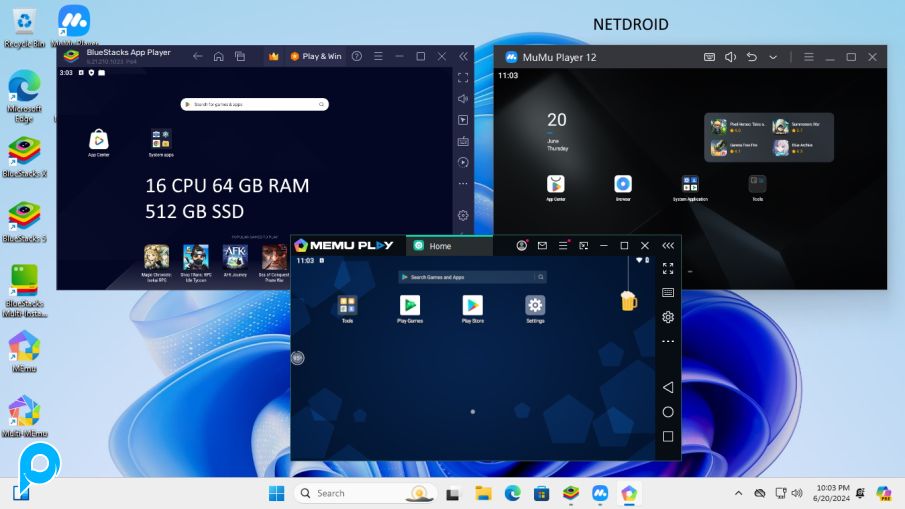Collapse MEmu sidebar with triple chevron
The height and width of the screenshot is (509, 905).
[668, 246]
